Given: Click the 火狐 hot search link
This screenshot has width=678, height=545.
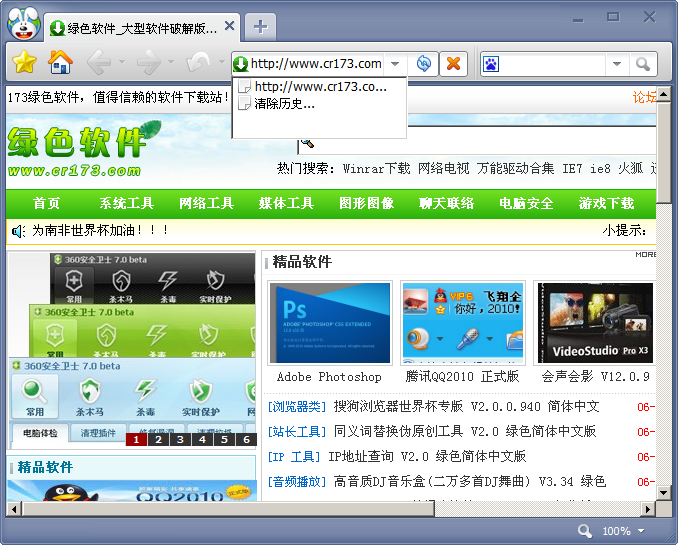Looking at the screenshot, I should 630,168.
